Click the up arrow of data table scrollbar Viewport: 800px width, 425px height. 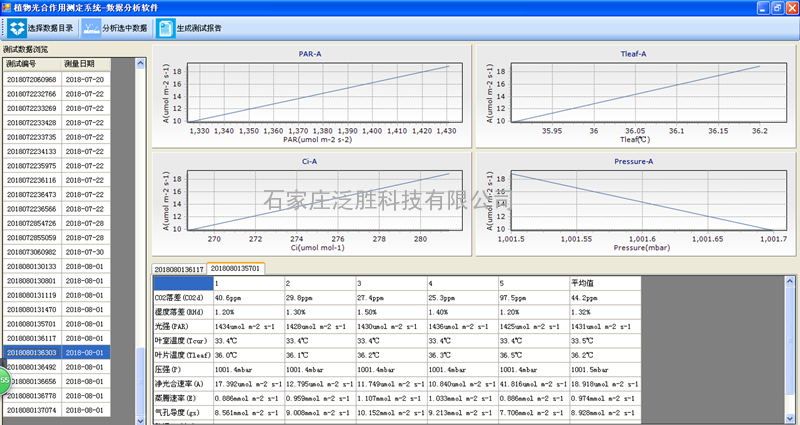tap(789, 281)
